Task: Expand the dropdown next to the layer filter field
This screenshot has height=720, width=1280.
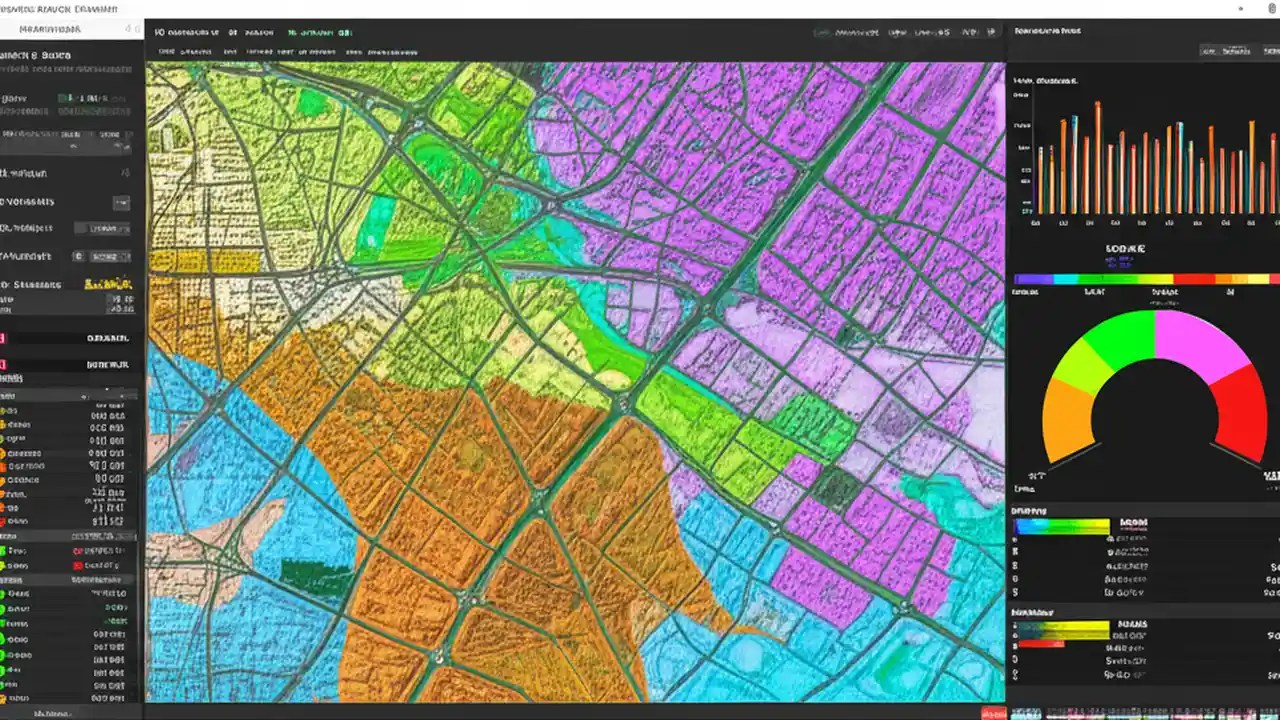Action: click(110, 256)
